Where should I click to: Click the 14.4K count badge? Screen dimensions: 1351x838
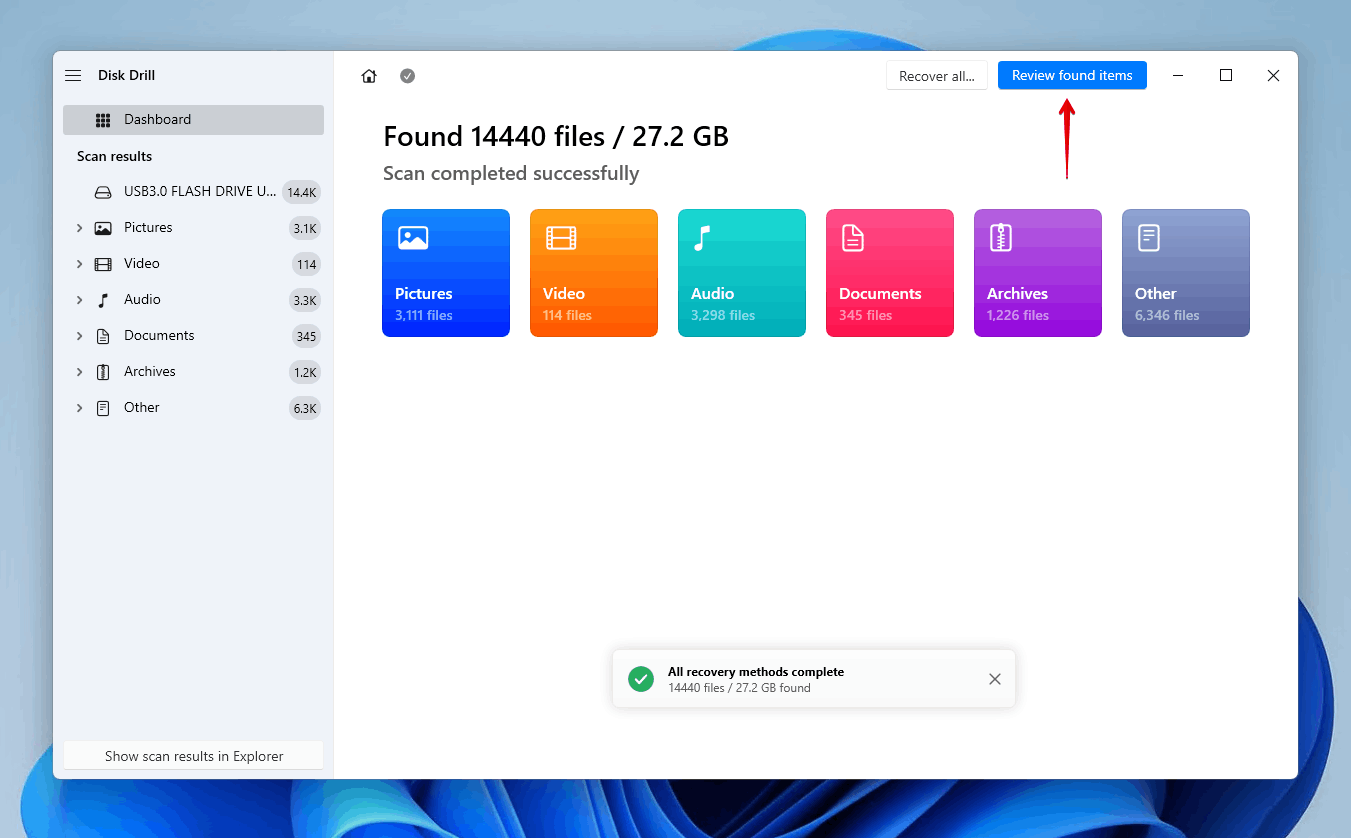302,192
